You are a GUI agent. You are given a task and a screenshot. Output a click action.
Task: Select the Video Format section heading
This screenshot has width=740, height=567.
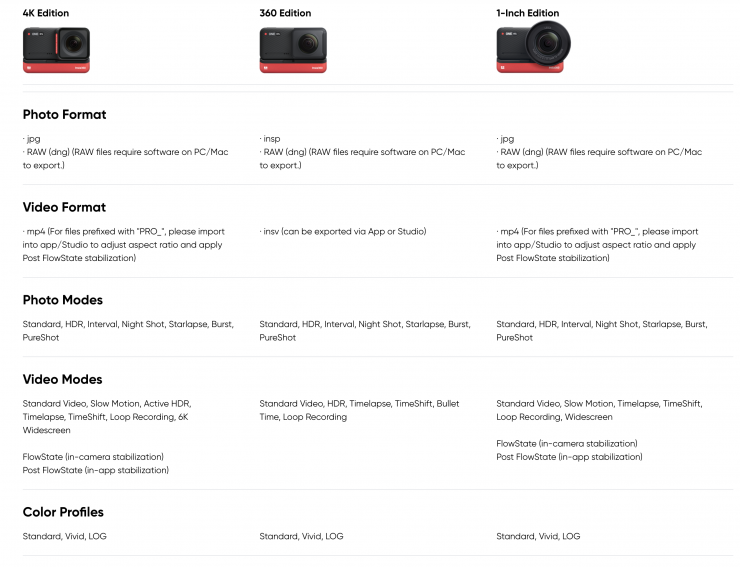[64, 208]
